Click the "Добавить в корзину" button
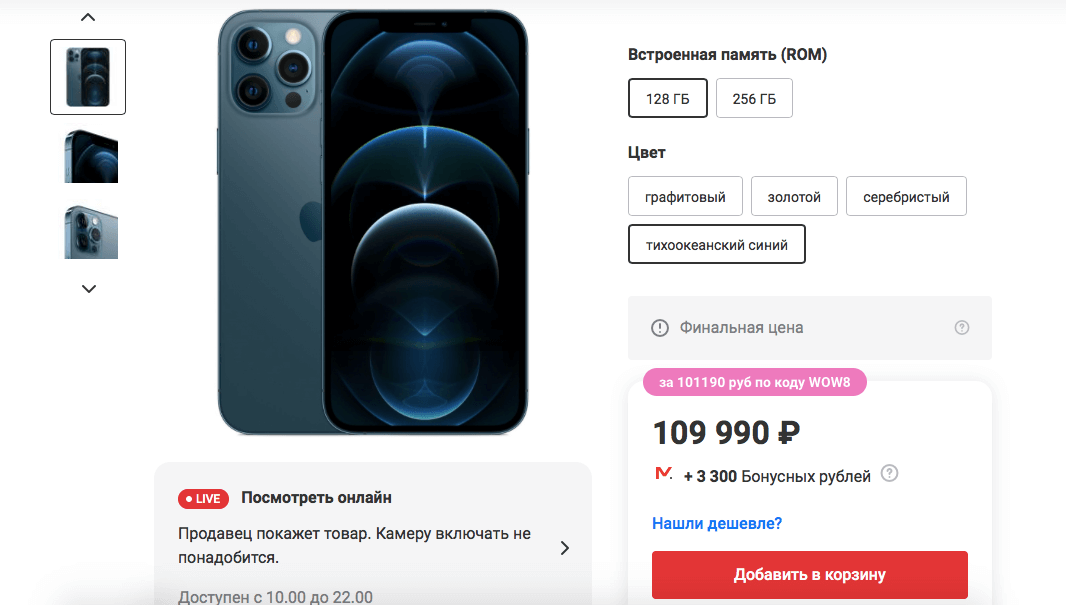 (x=809, y=575)
